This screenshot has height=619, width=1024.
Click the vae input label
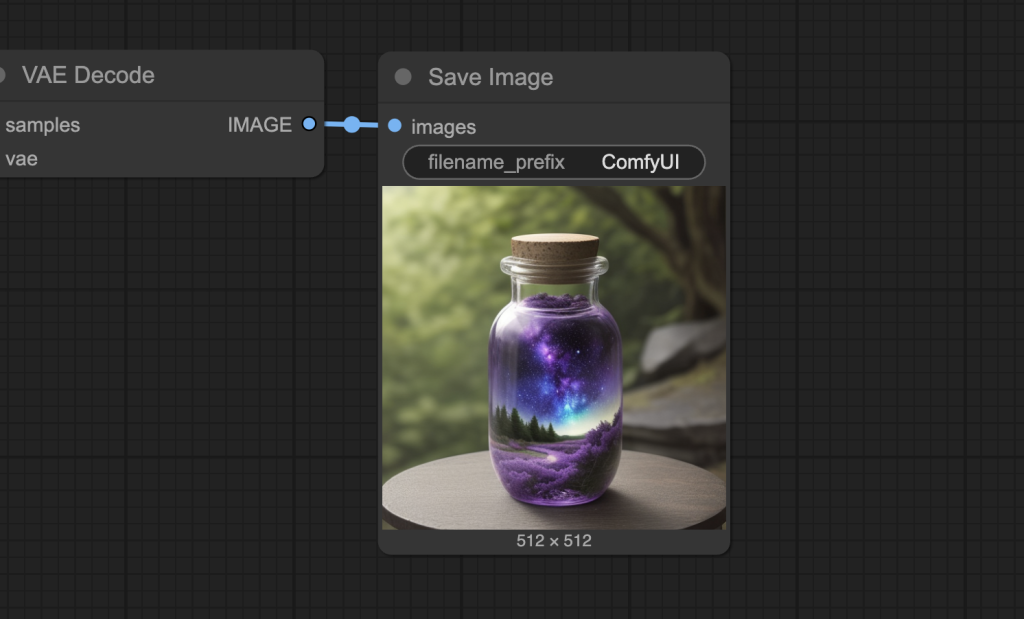pyautogui.click(x=21, y=158)
